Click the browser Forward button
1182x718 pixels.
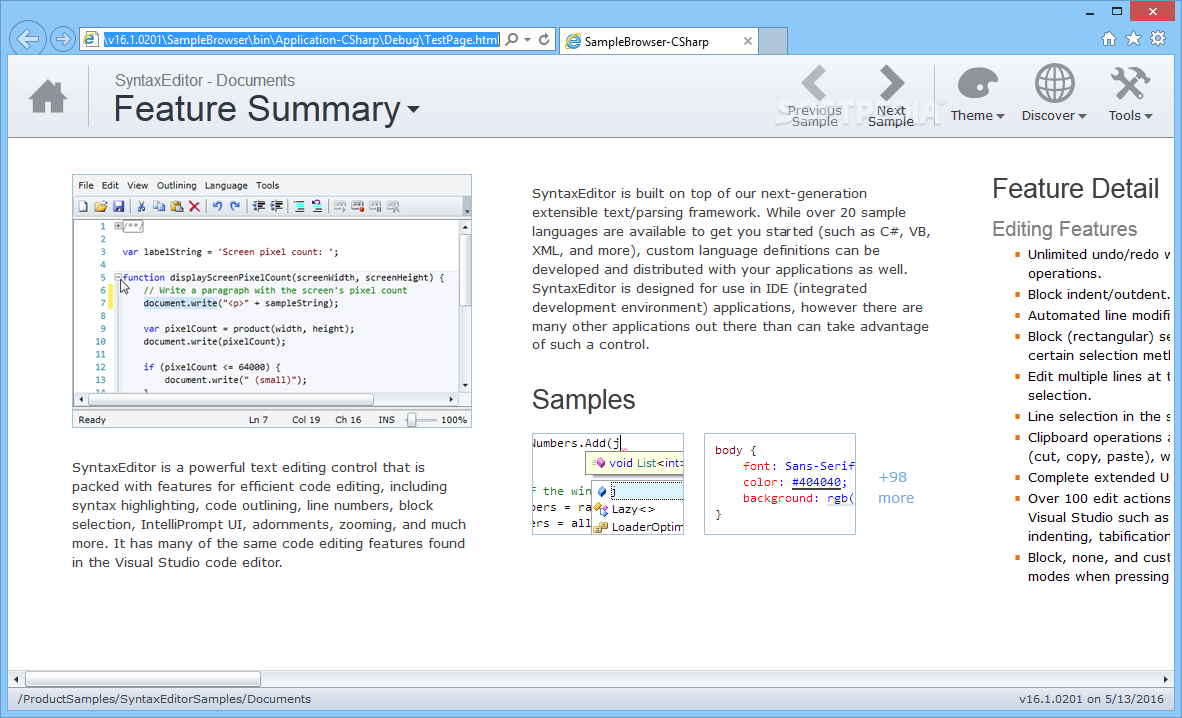coord(63,38)
